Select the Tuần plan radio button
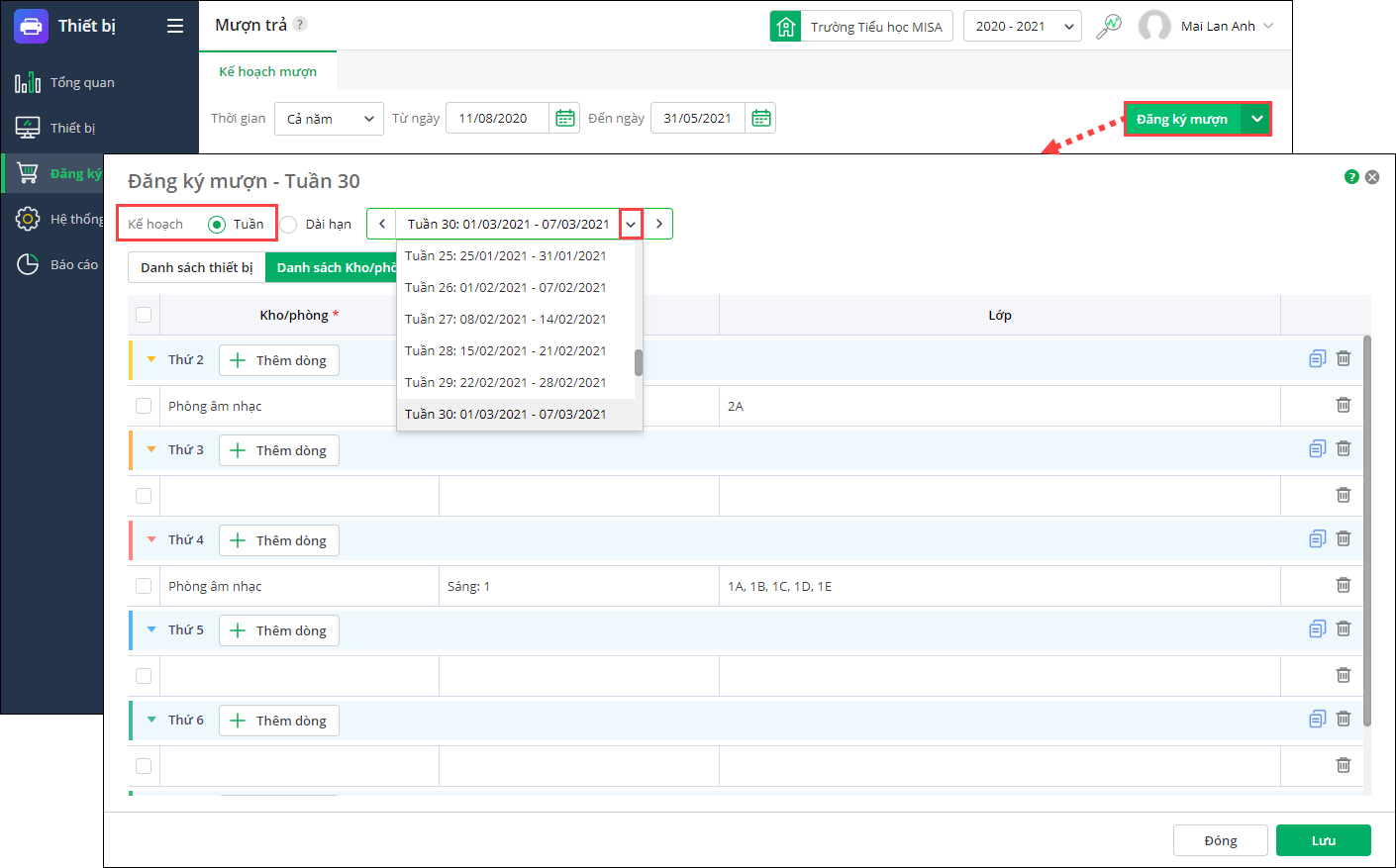Screen dimensions: 1396x868 [x=217, y=224]
